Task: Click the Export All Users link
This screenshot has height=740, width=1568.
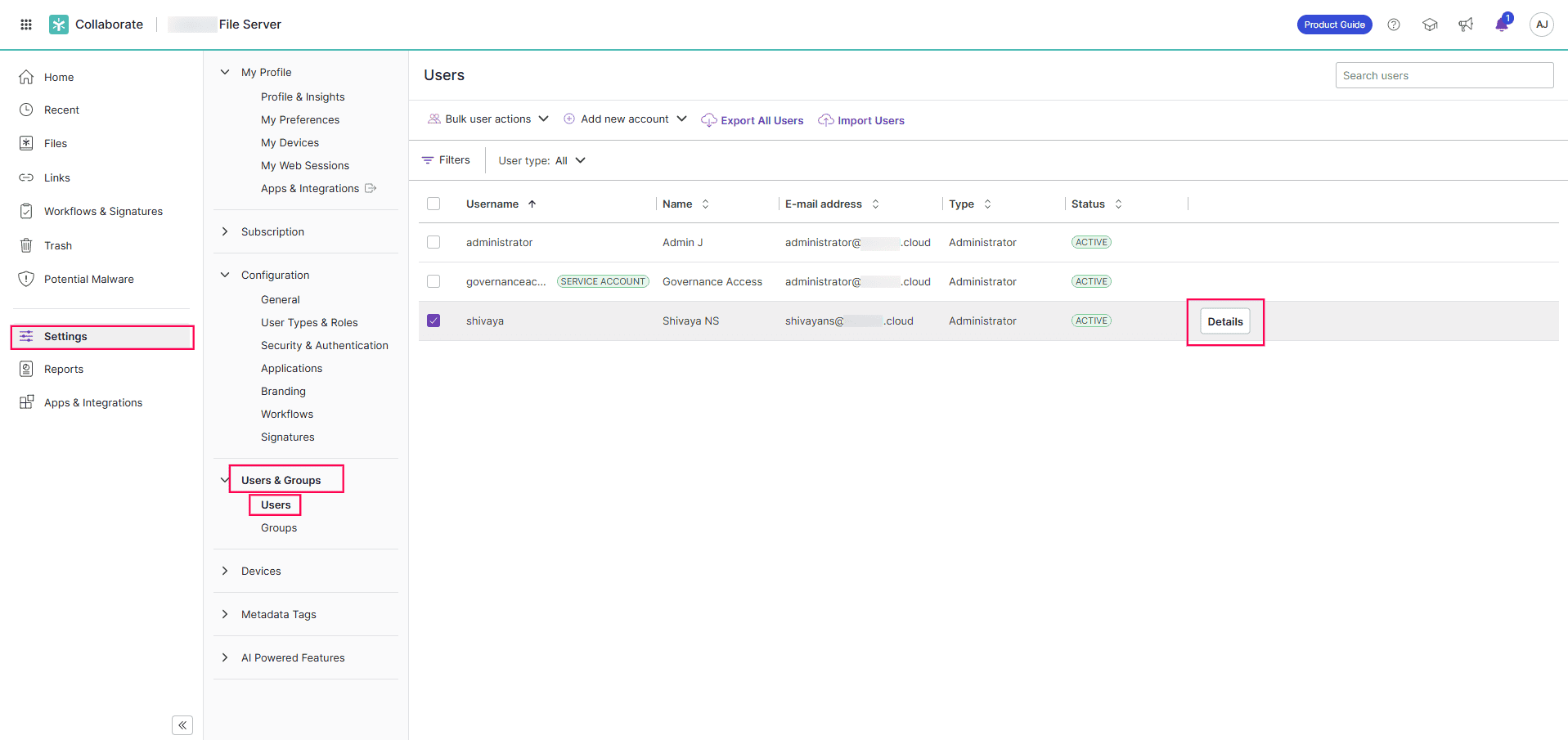Action: coord(762,120)
